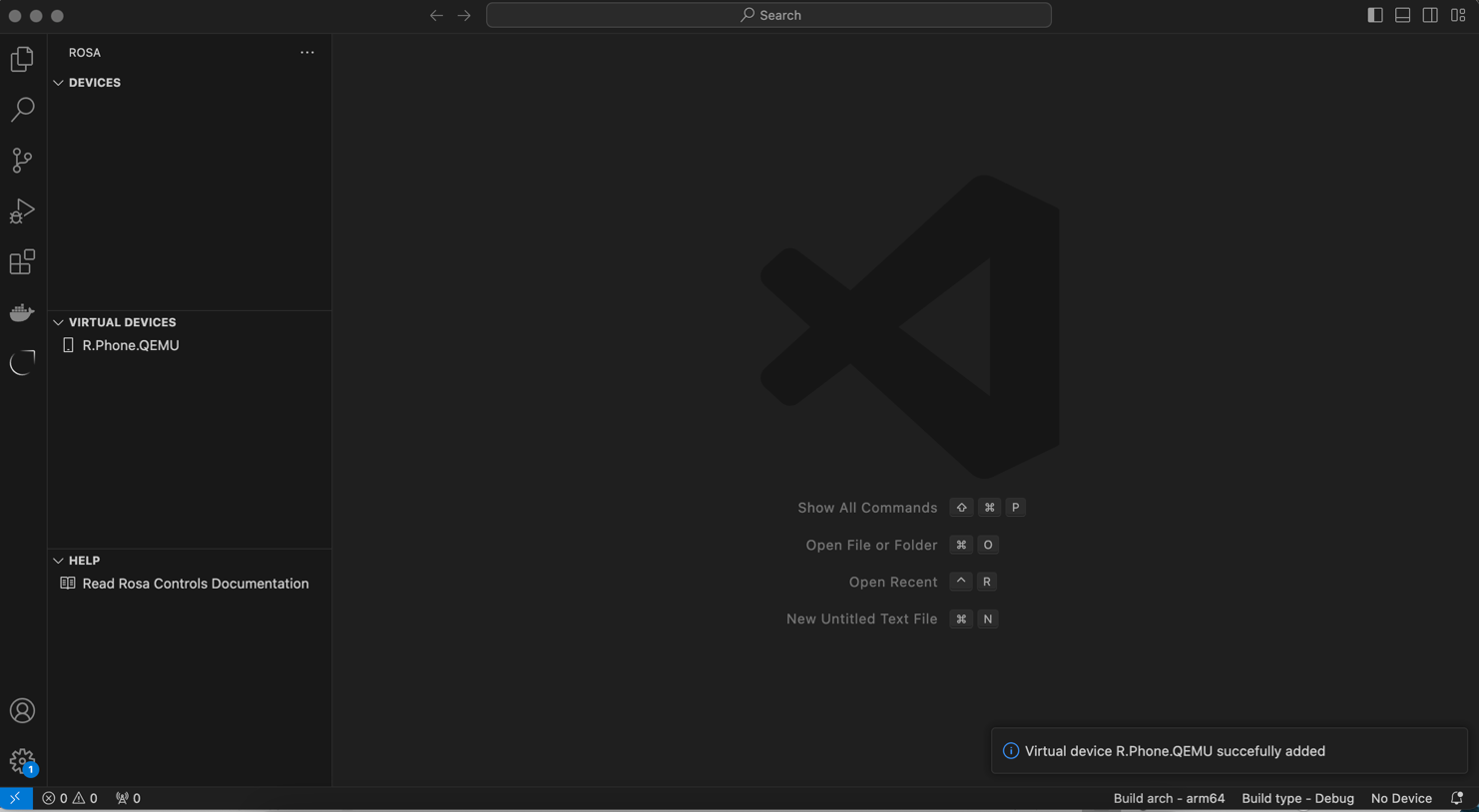Open the Extensions view

[22, 262]
